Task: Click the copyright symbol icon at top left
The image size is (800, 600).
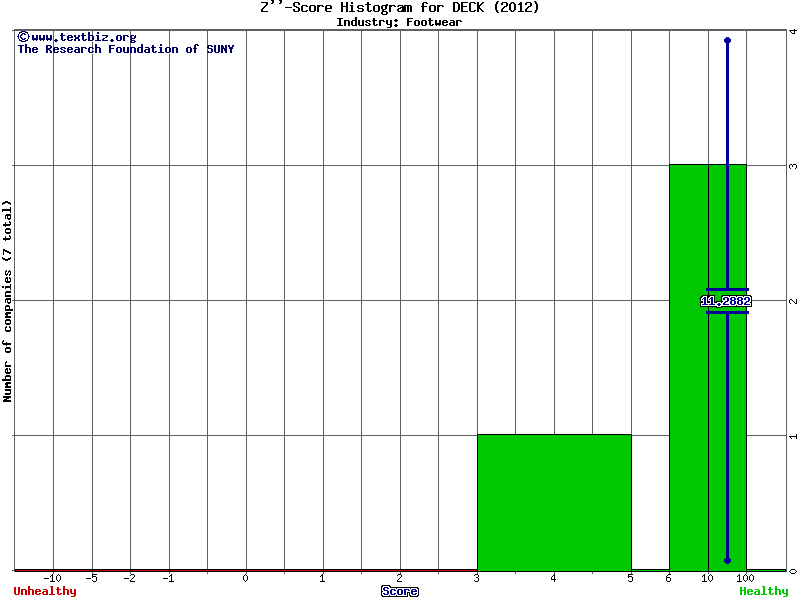Action: click(23, 37)
